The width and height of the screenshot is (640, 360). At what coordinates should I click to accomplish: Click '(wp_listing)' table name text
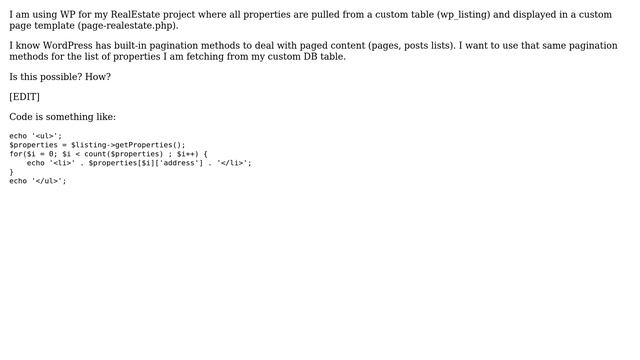point(463,15)
